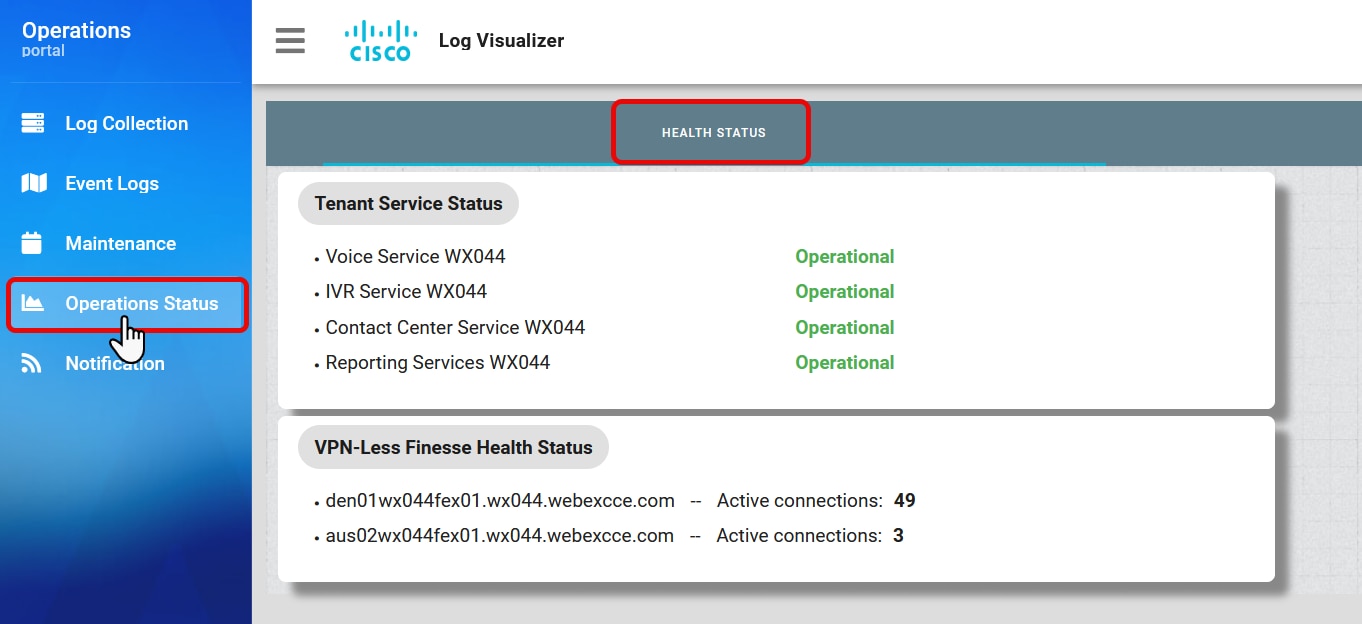Switch to the Health Status tab
This screenshot has width=1362, height=624.
tap(713, 132)
